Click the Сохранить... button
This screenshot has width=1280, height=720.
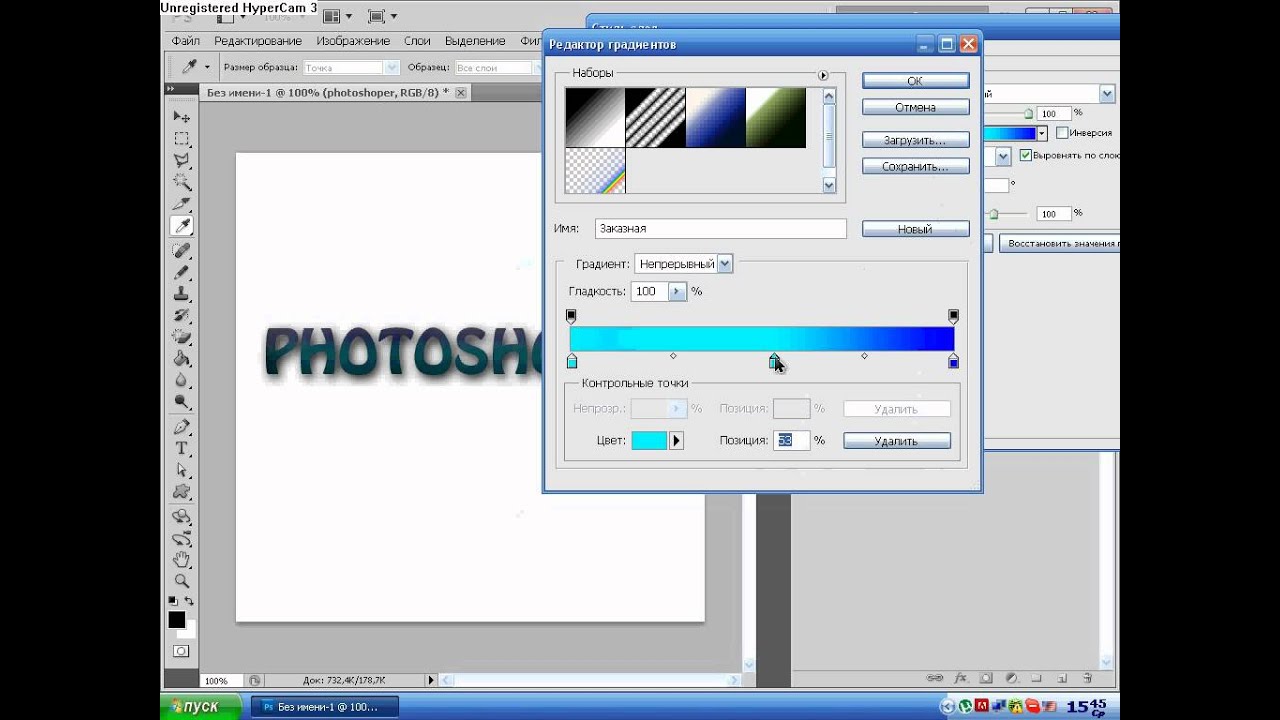tap(915, 167)
